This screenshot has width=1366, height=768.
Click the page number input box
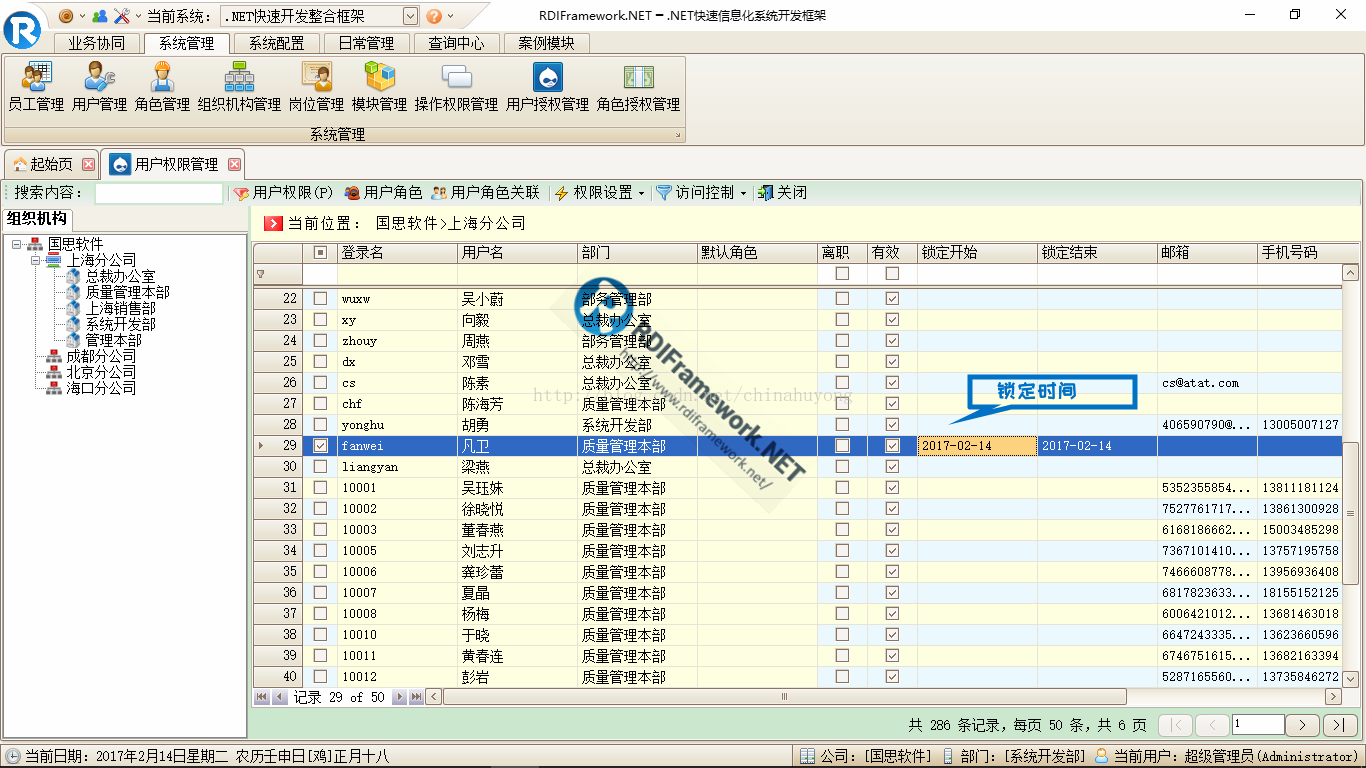(1258, 725)
